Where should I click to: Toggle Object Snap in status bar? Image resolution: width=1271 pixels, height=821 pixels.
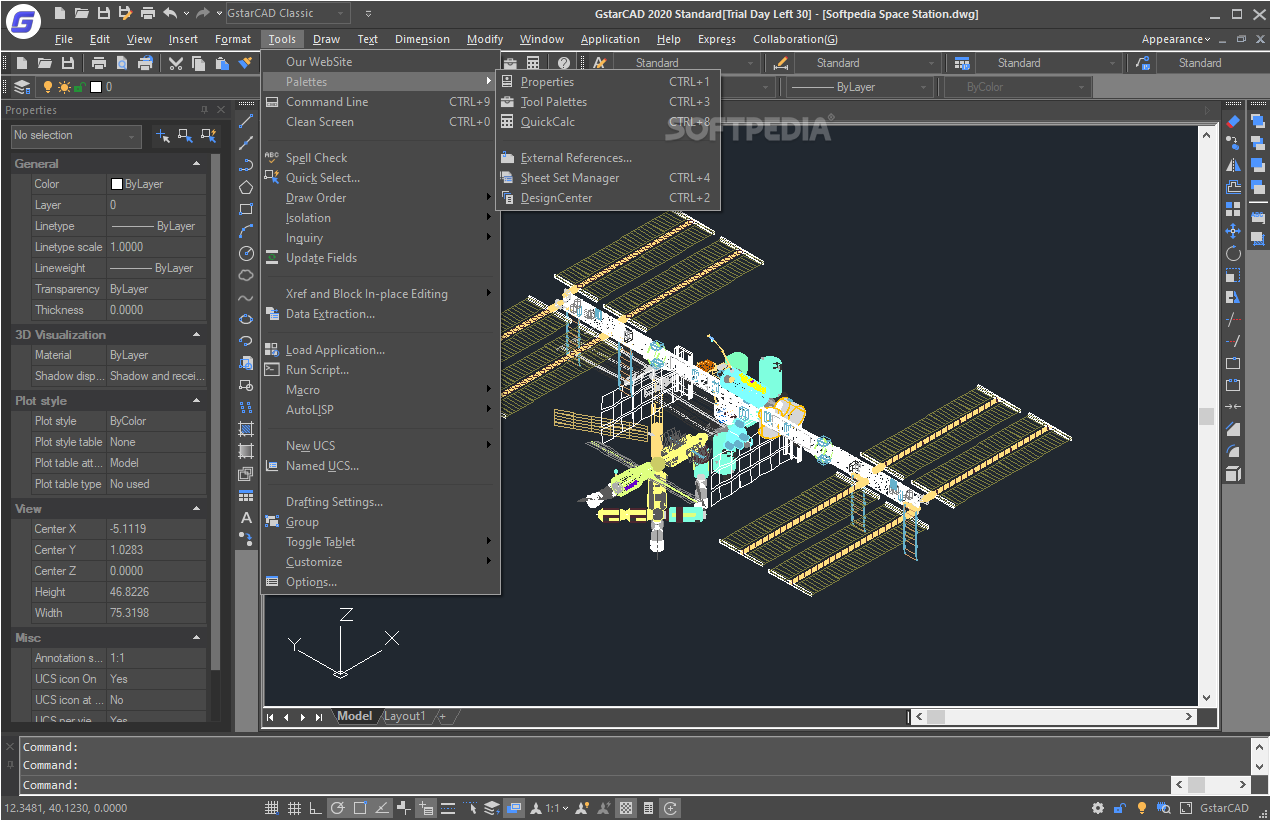coord(360,808)
